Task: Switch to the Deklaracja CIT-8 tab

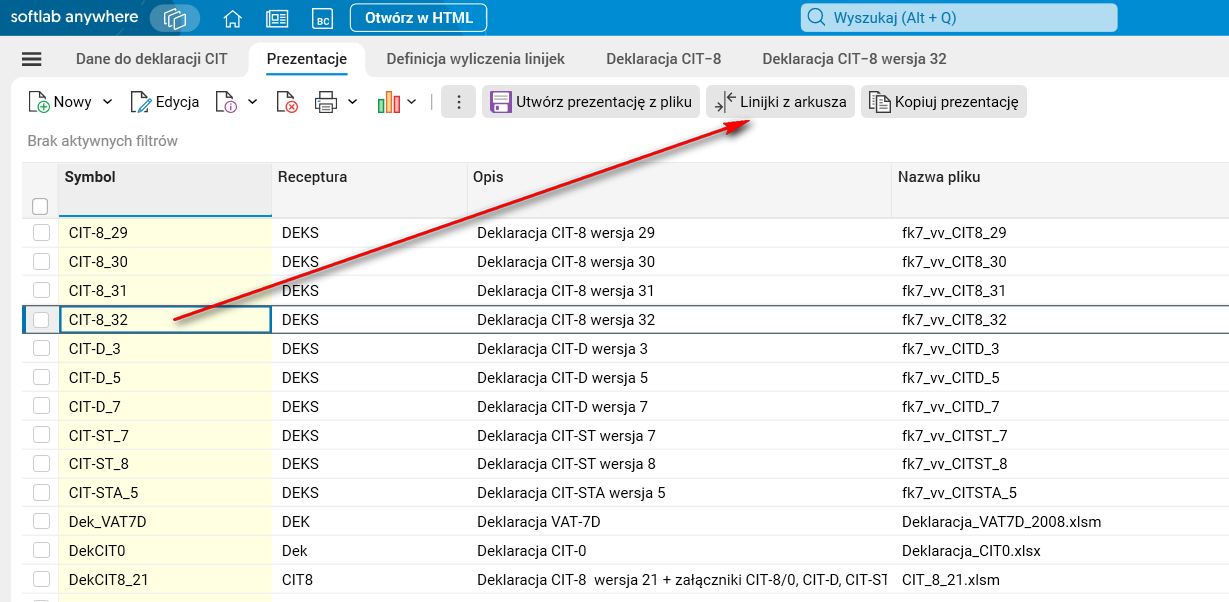Action: 664,59
